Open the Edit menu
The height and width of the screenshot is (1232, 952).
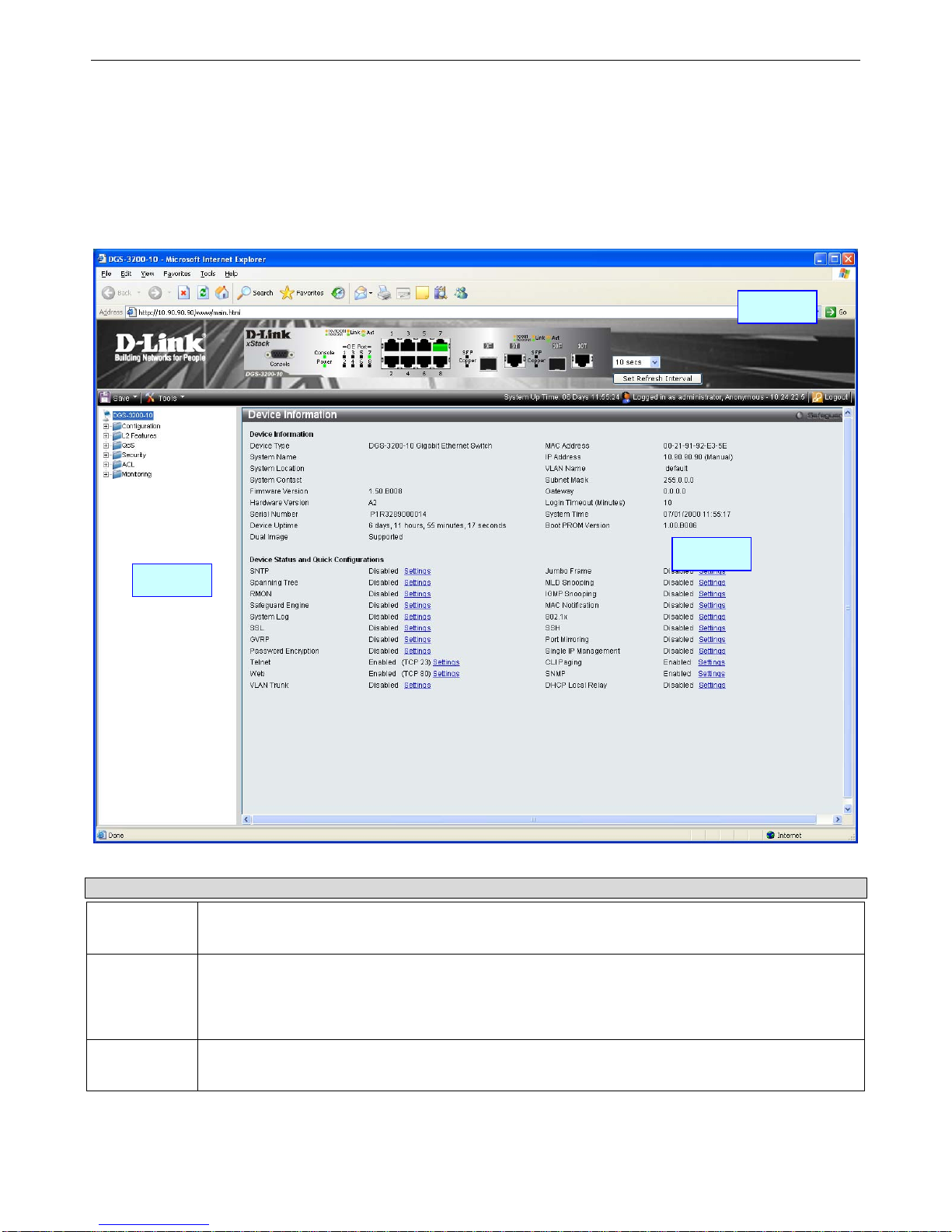tap(126, 274)
